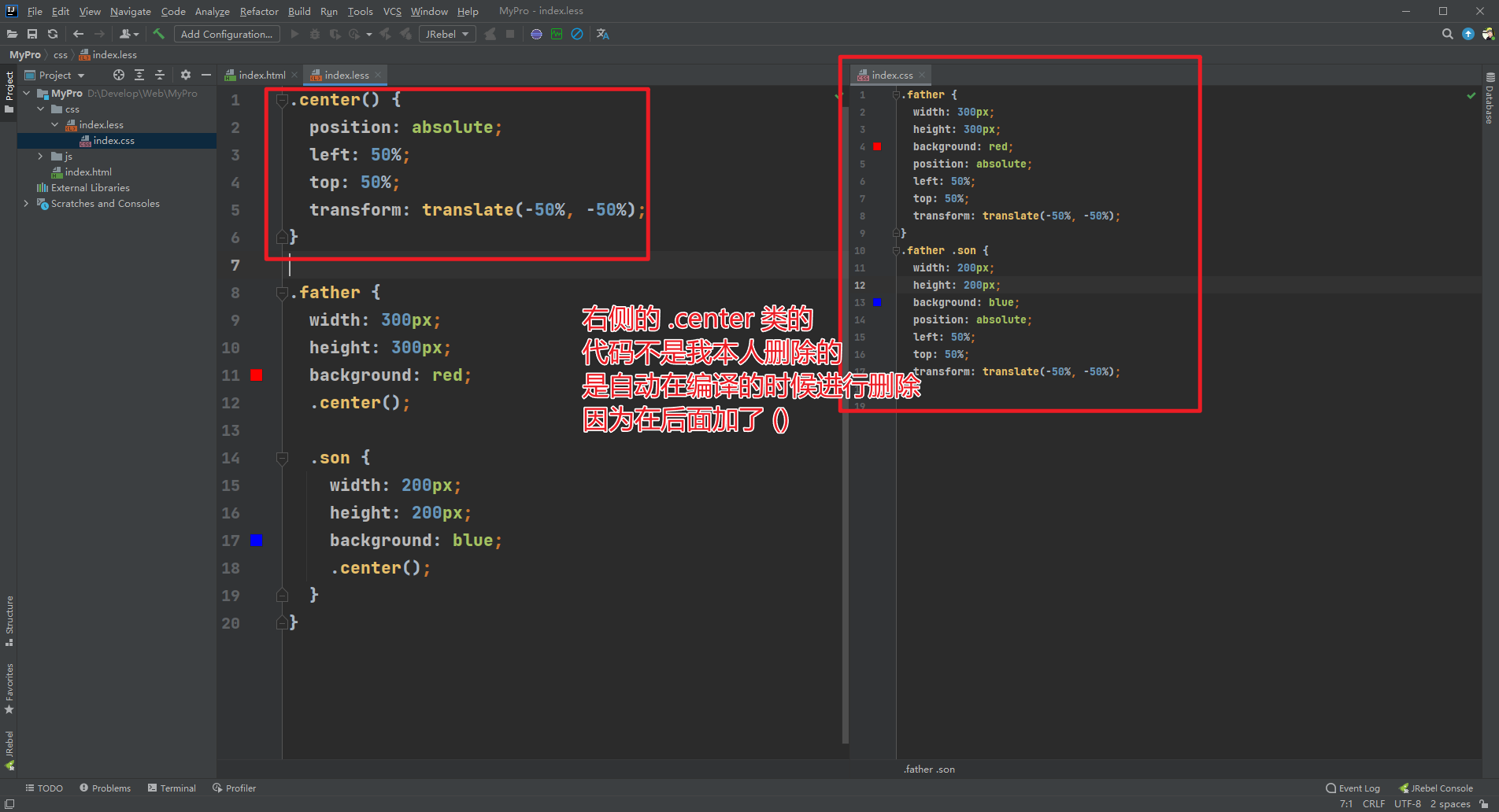Click red swatch in index.css line 4
This screenshot has height=812, width=1499.
click(x=877, y=146)
